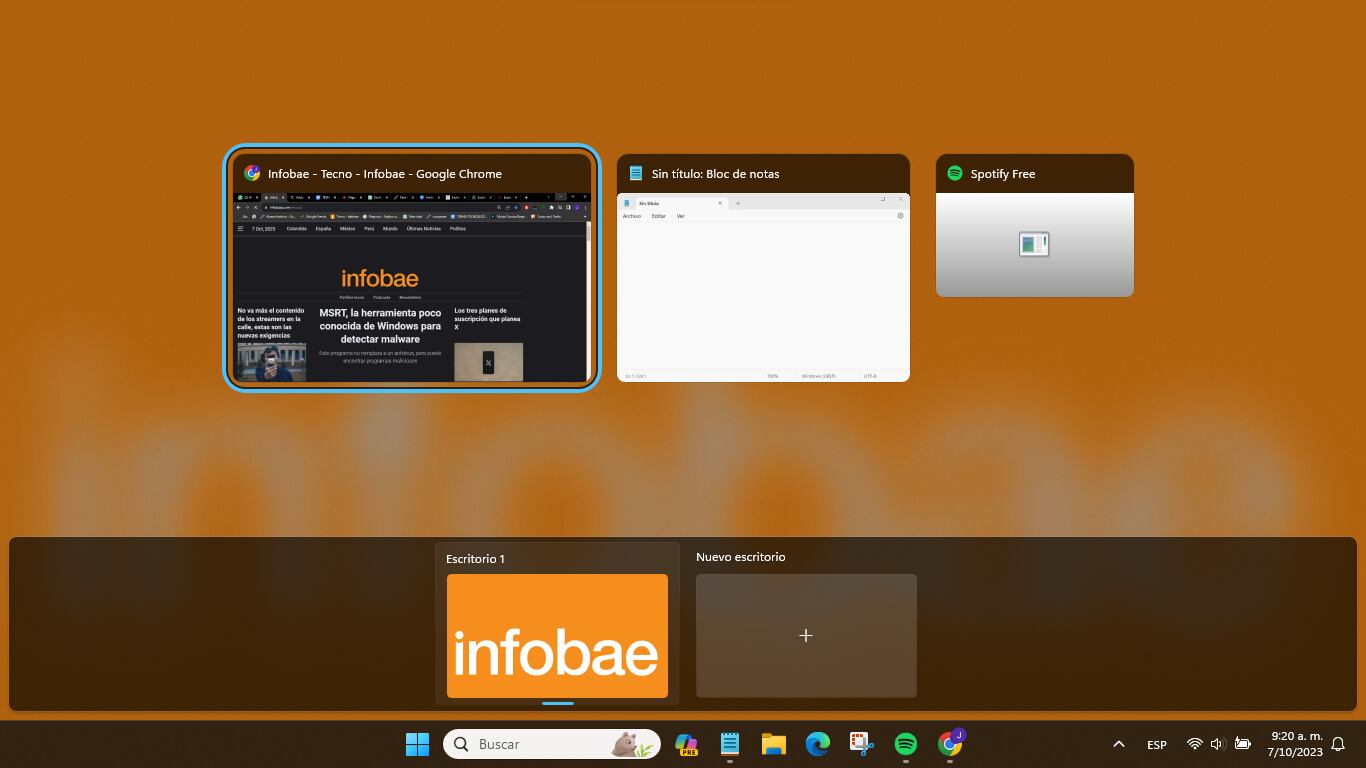Add a new desktop with Nuevo escritorio
Screen dimensions: 1366x768
[x=806, y=635]
